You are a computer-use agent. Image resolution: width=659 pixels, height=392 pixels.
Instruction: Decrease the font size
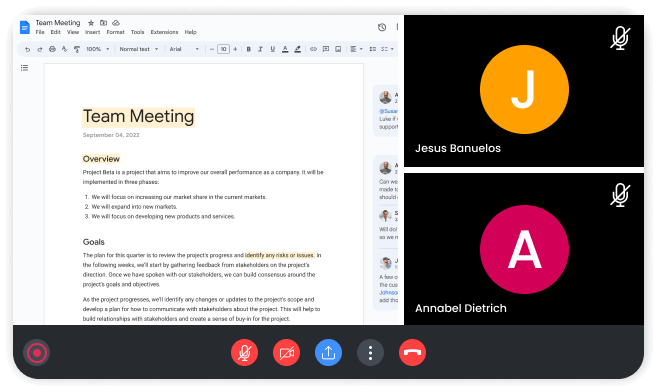click(x=212, y=49)
